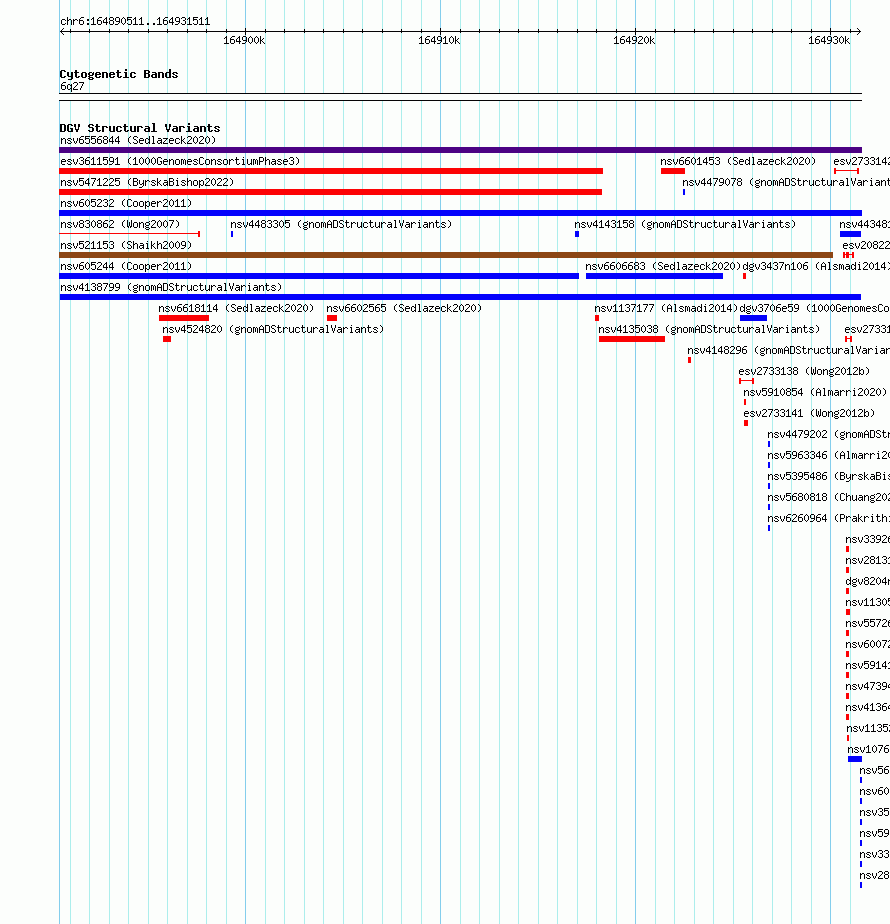Open variant label nsv6556844 (Sedlazeck2020)
The height and width of the screenshot is (924, 890).
coord(138,140)
